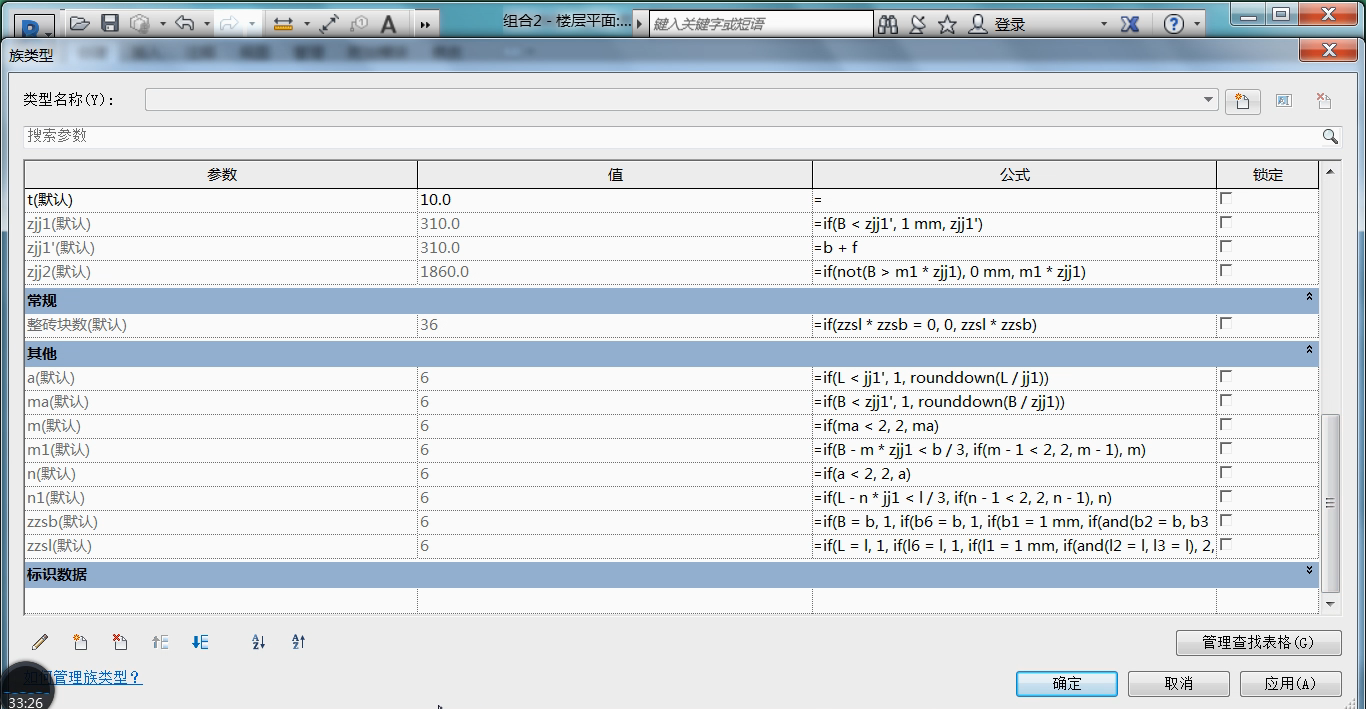
Task: Sort parameters in ascending order
Action: pos(258,642)
